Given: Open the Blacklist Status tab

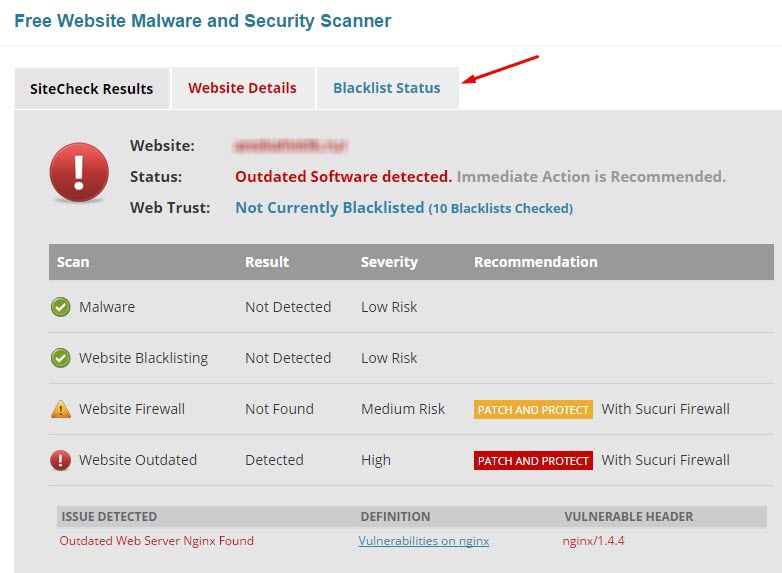Looking at the screenshot, I should point(387,88).
